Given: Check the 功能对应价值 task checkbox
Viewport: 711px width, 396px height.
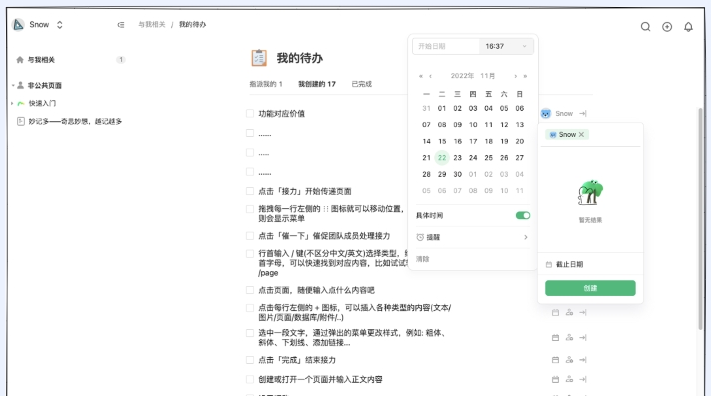Looking at the screenshot, I should point(250,113).
